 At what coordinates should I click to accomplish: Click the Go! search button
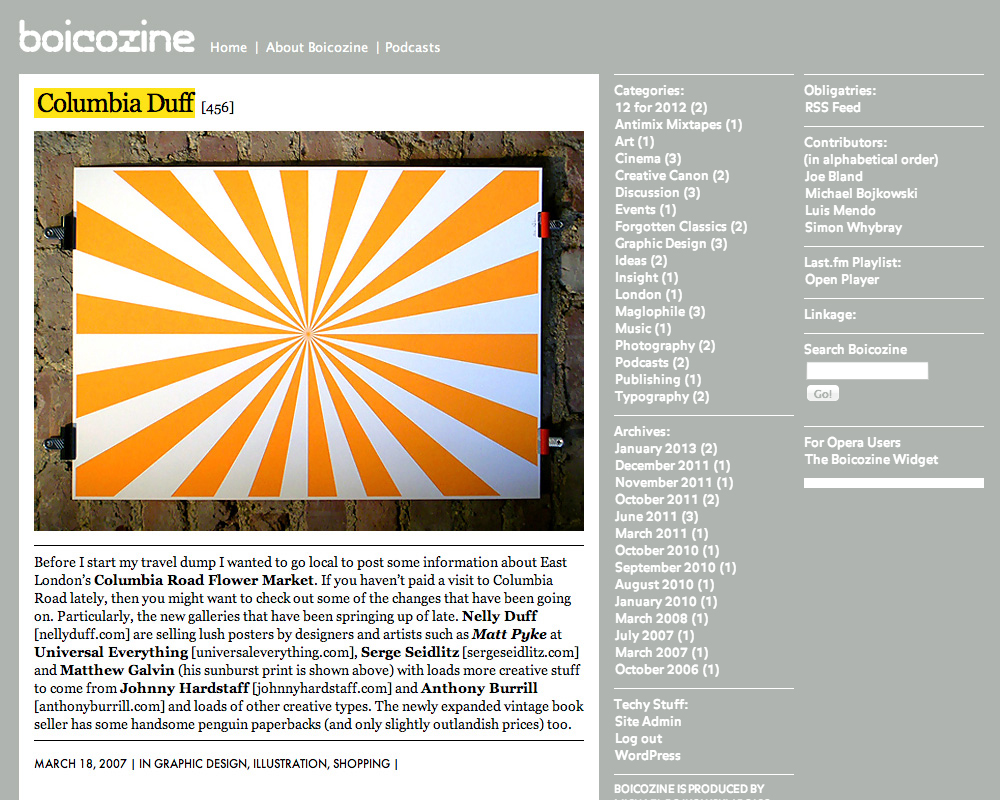click(823, 394)
